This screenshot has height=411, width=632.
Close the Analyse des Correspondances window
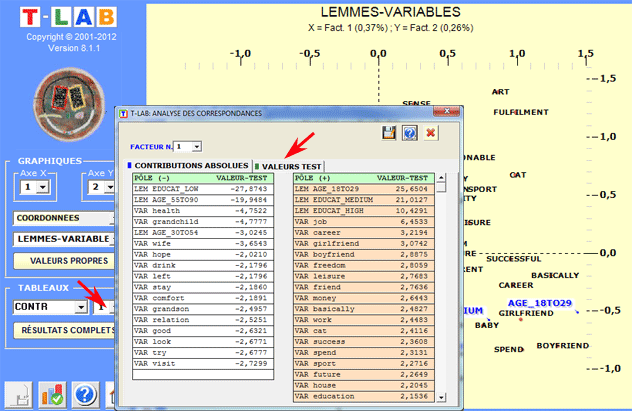point(446,111)
